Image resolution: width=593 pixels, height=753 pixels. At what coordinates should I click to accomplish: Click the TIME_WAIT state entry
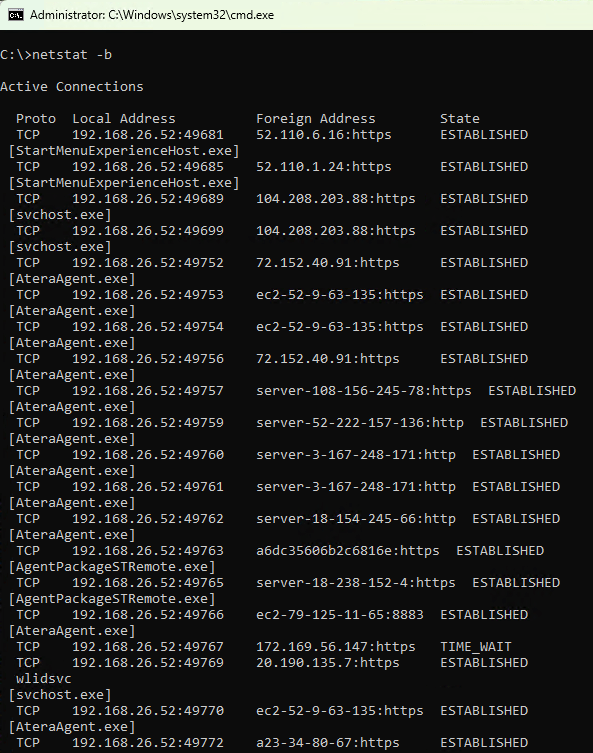[475, 647]
